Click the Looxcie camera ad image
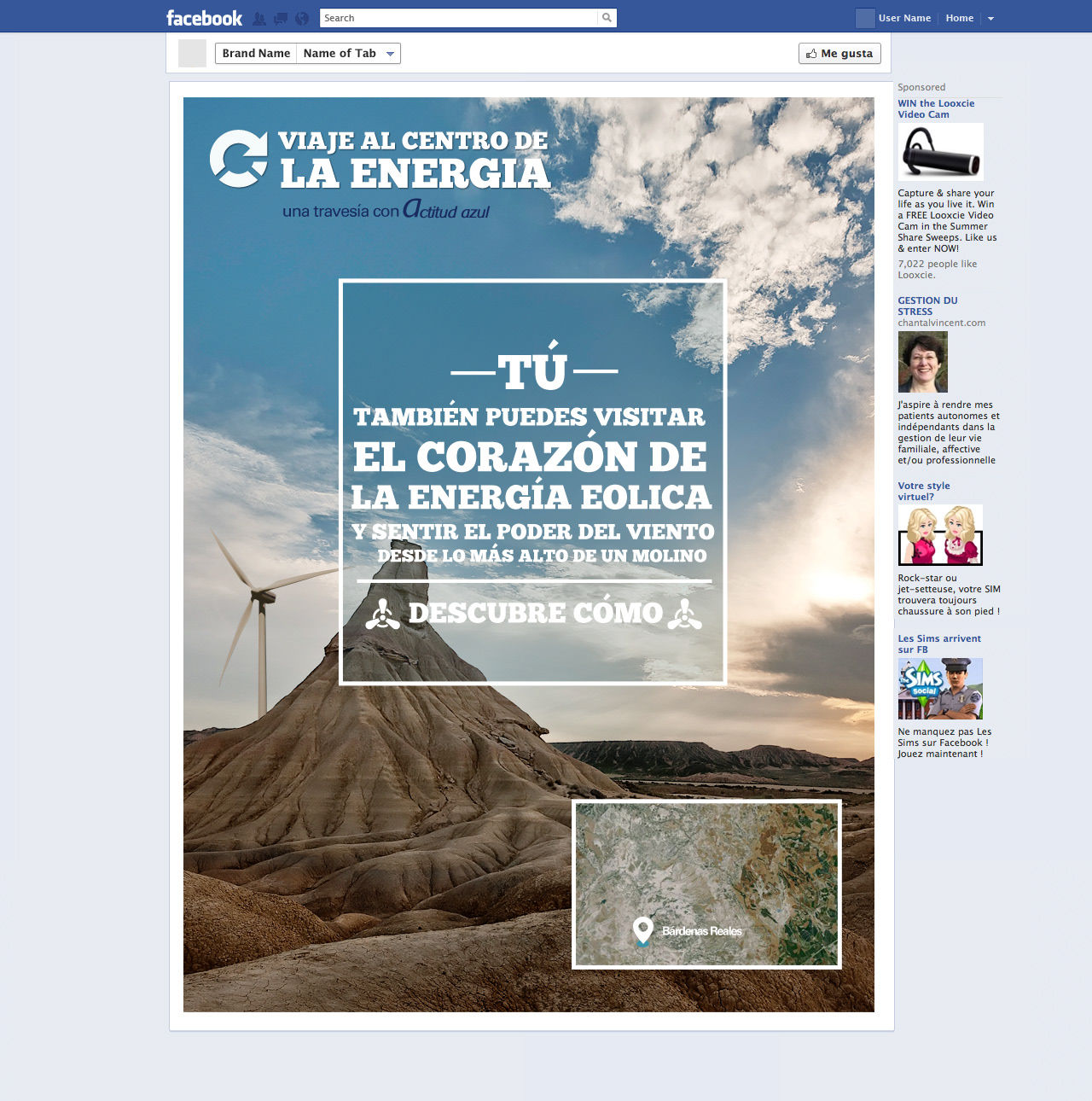The height and width of the screenshot is (1101, 1092). pyautogui.click(x=940, y=152)
